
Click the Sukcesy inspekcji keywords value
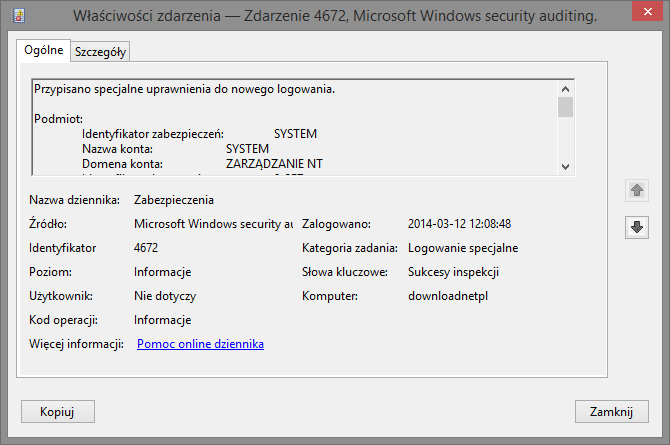pos(453,272)
